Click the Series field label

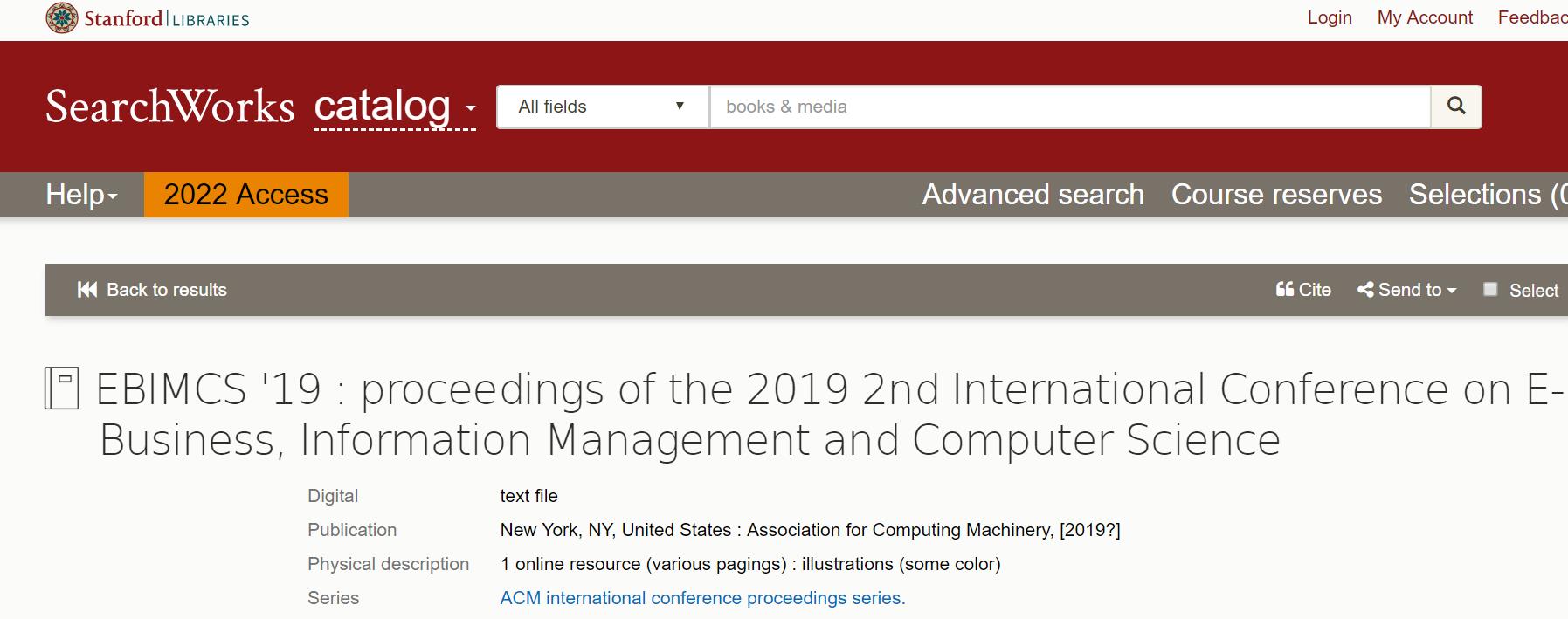[333, 598]
